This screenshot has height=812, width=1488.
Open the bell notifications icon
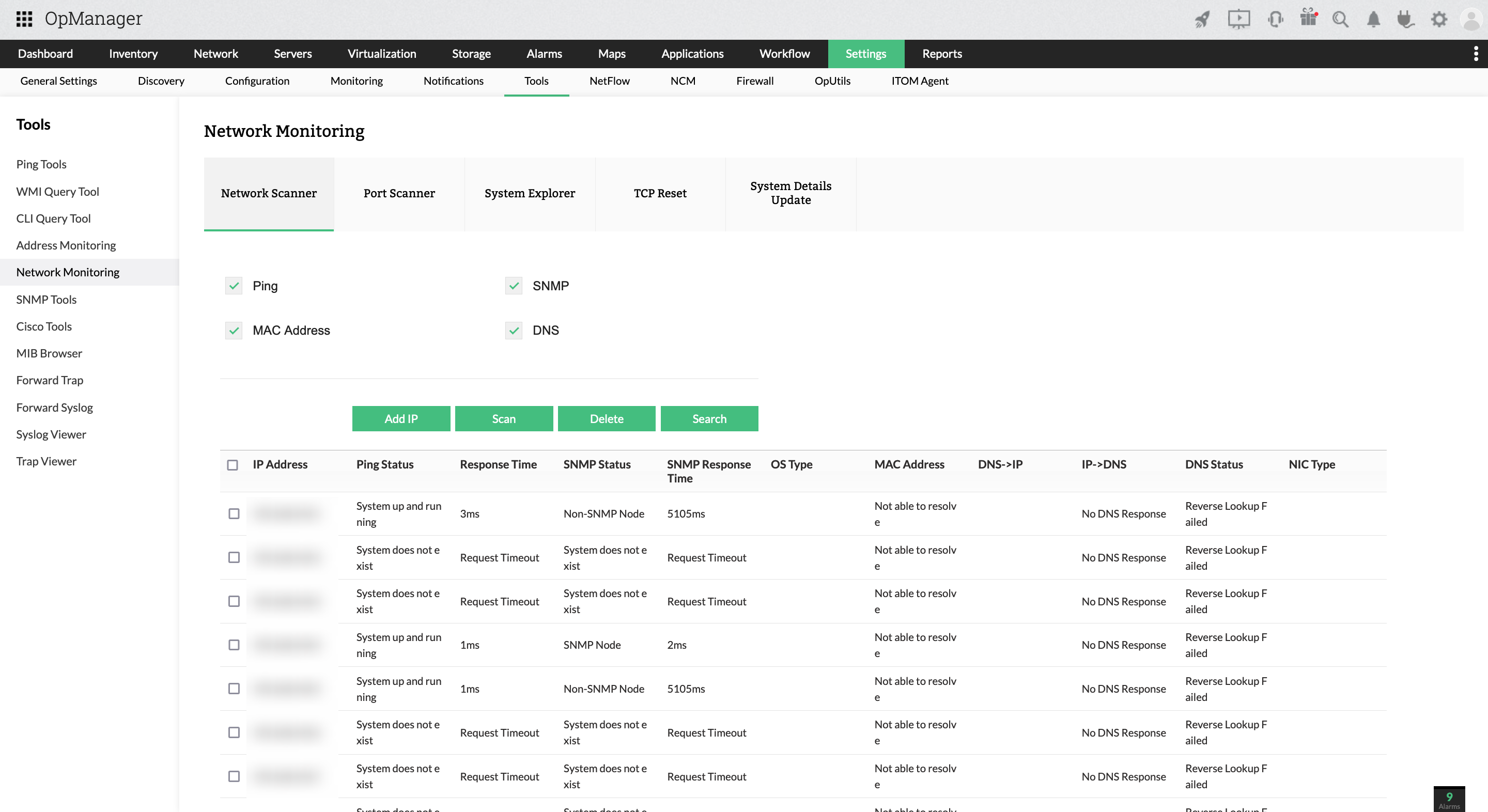(1373, 19)
